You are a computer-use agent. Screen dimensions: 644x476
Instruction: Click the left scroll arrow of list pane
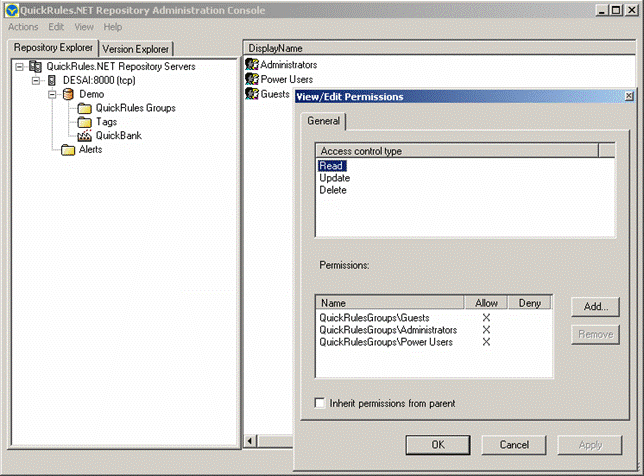point(250,441)
